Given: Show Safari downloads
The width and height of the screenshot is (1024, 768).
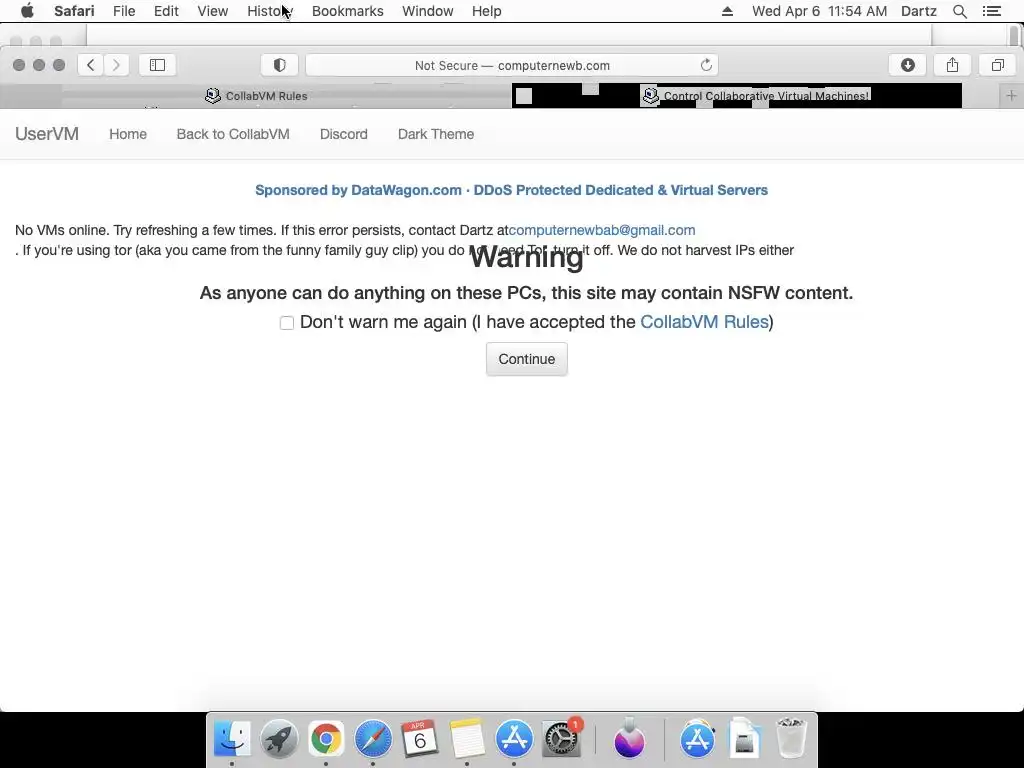Looking at the screenshot, I should coord(908,65).
